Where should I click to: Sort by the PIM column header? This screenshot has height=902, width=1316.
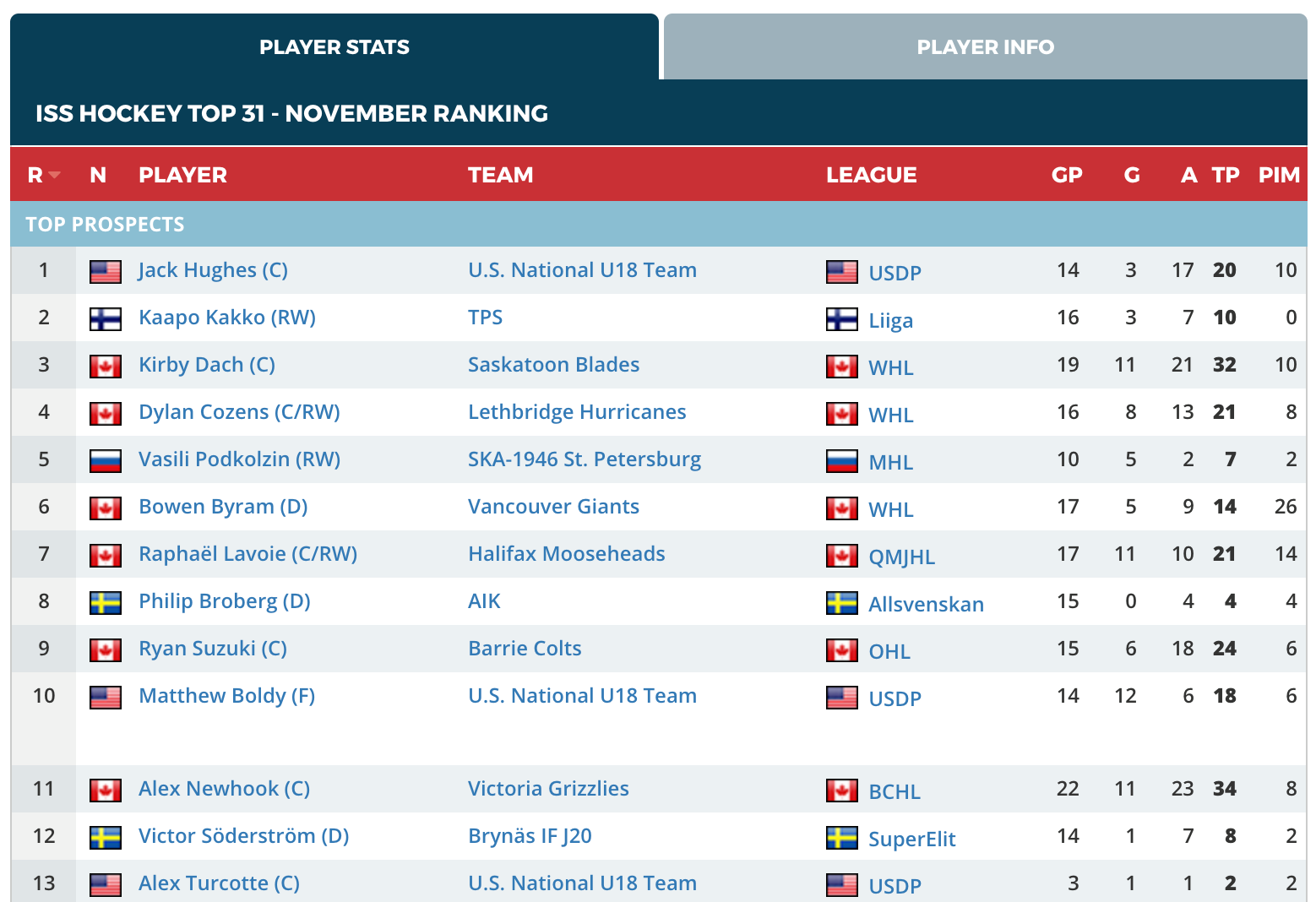1279,175
